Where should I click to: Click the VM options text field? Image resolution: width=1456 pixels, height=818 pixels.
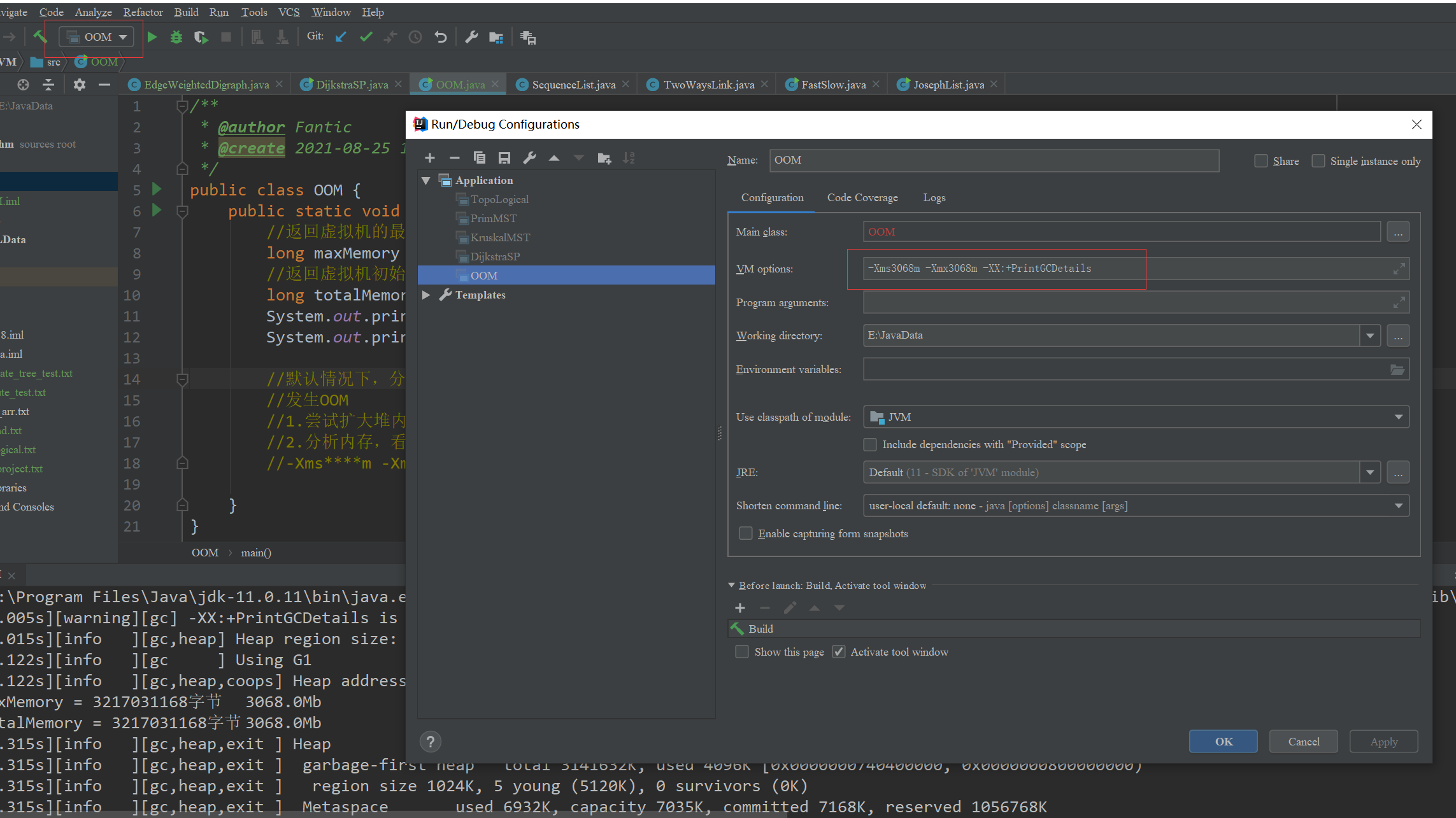click(x=1136, y=269)
